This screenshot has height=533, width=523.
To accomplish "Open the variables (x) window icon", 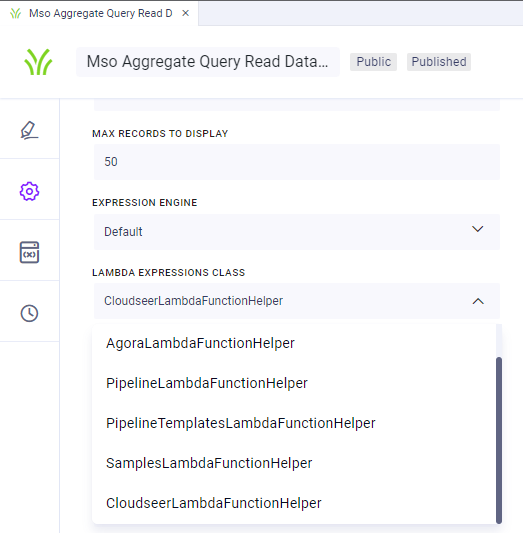I will tap(29, 252).
